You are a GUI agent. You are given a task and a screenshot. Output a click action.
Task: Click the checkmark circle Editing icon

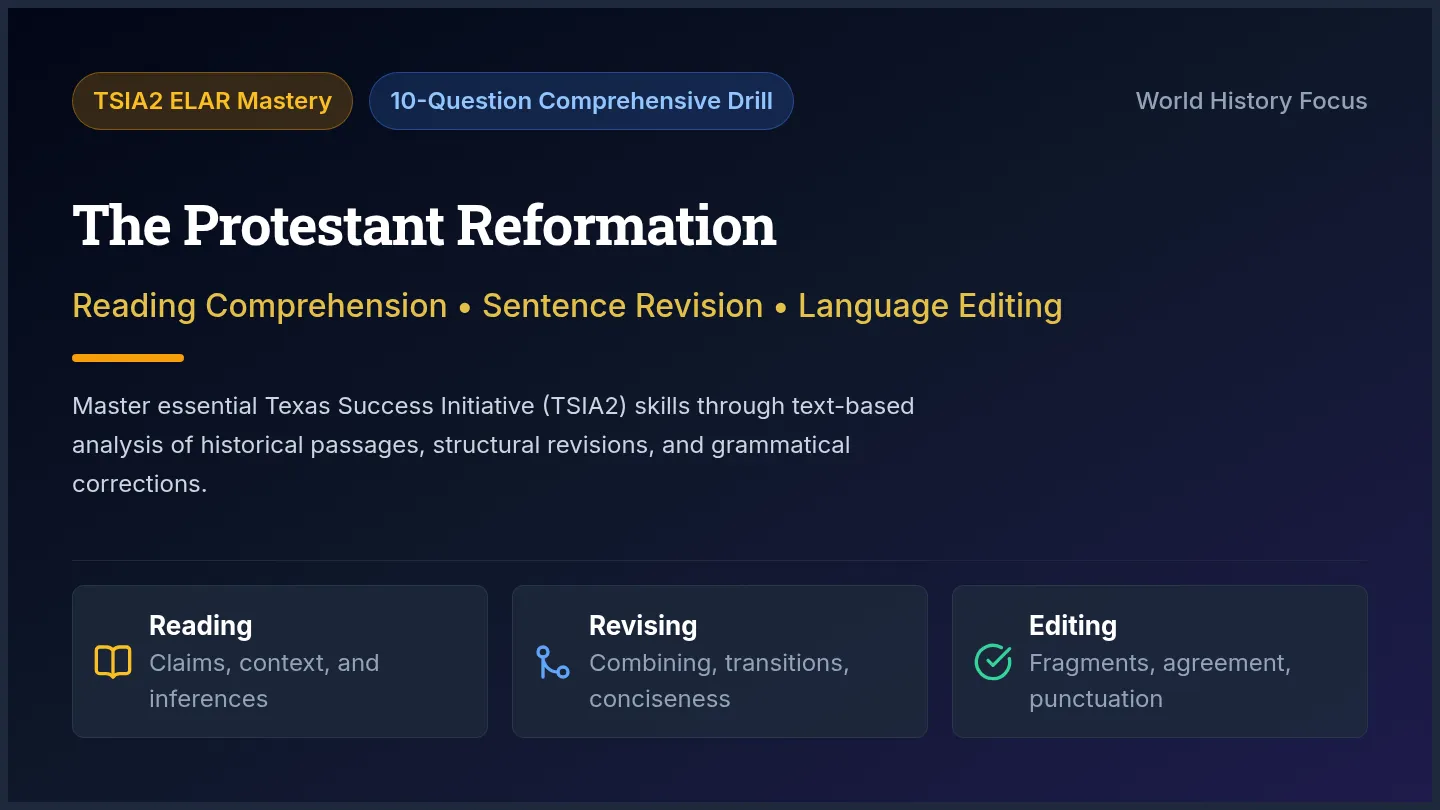click(x=993, y=662)
